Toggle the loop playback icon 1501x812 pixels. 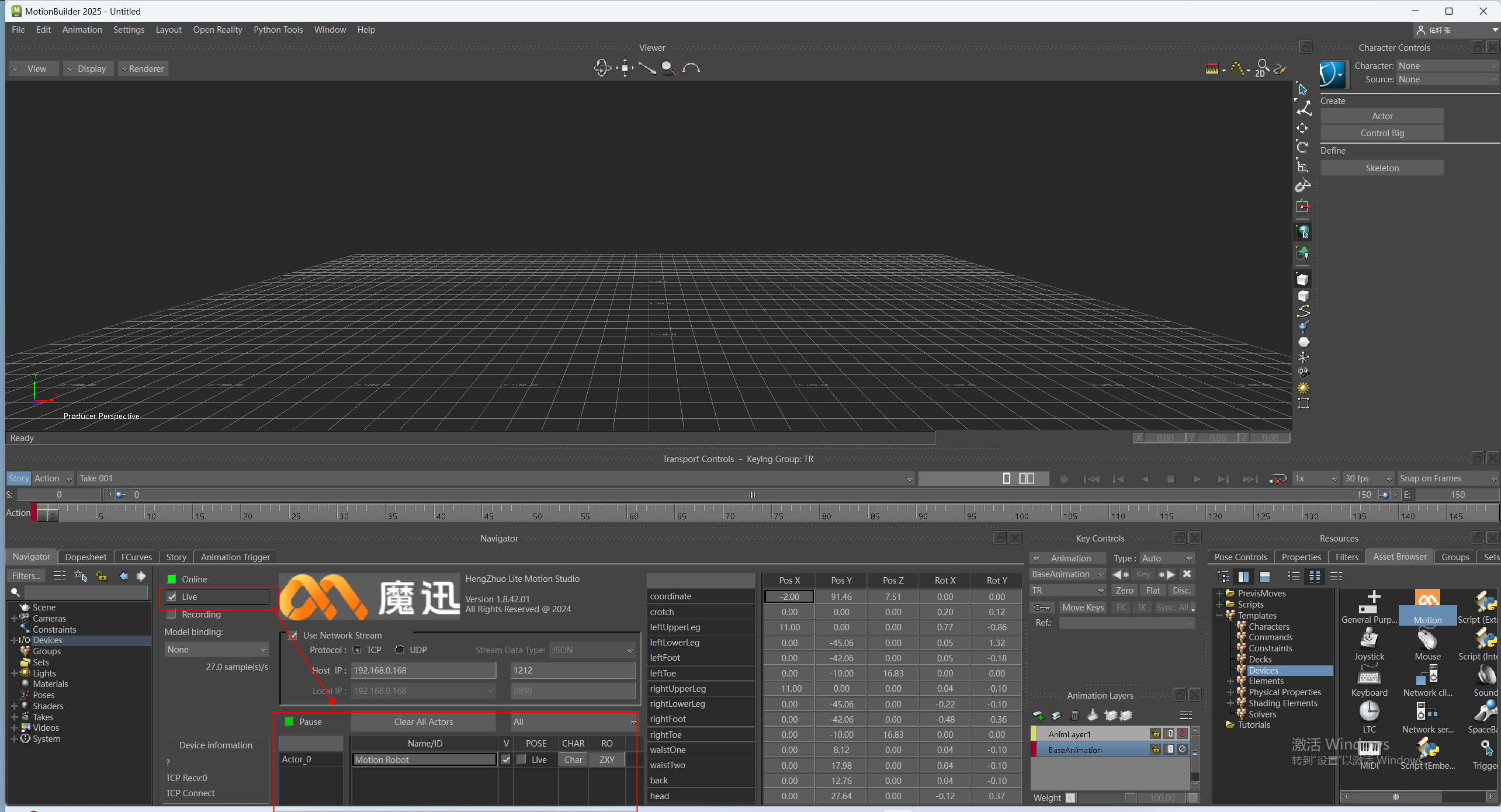[1277, 479]
